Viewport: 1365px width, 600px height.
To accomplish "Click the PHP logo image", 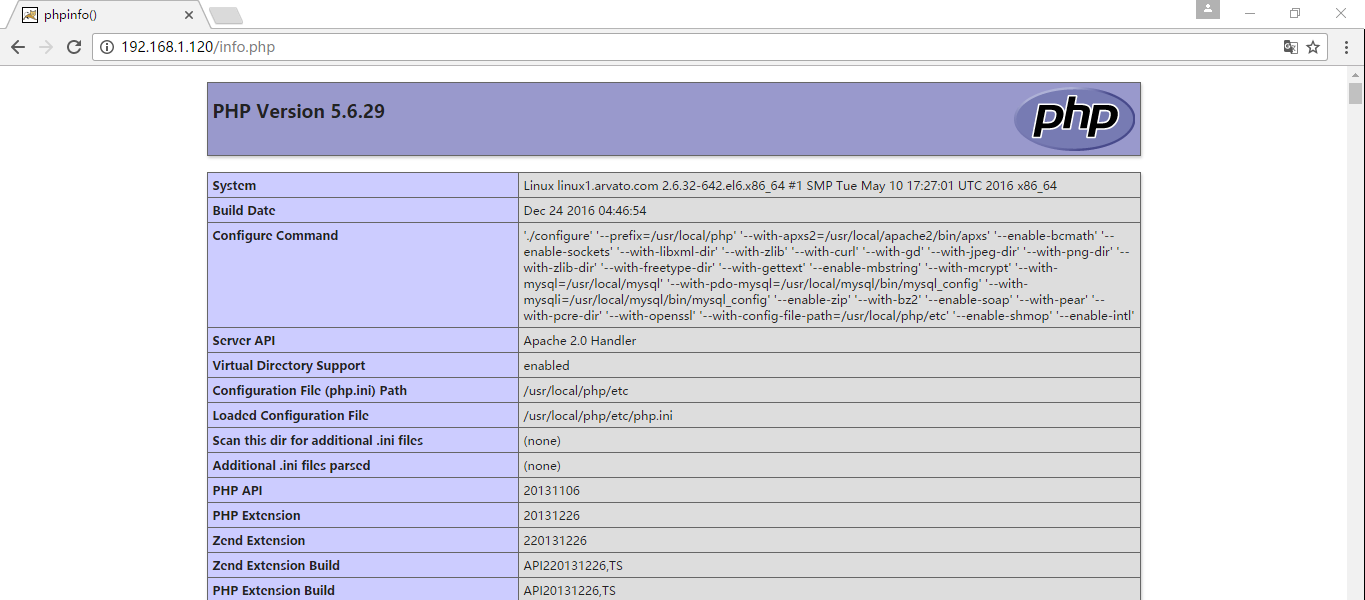I will point(1074,119).
